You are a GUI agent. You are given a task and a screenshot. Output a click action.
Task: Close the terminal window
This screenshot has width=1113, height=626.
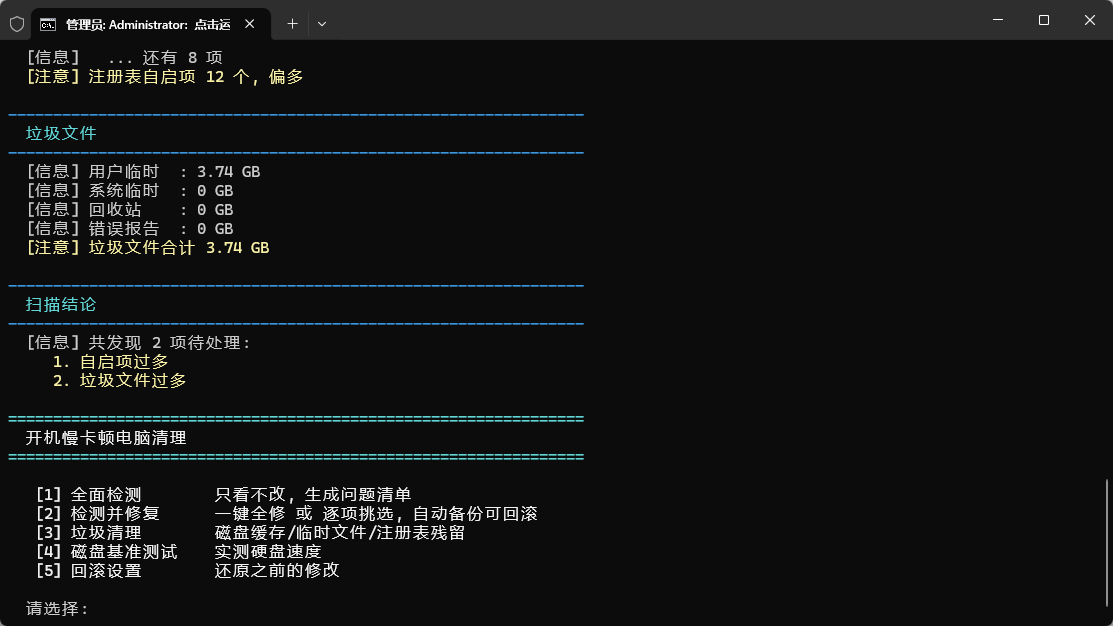1090,20
